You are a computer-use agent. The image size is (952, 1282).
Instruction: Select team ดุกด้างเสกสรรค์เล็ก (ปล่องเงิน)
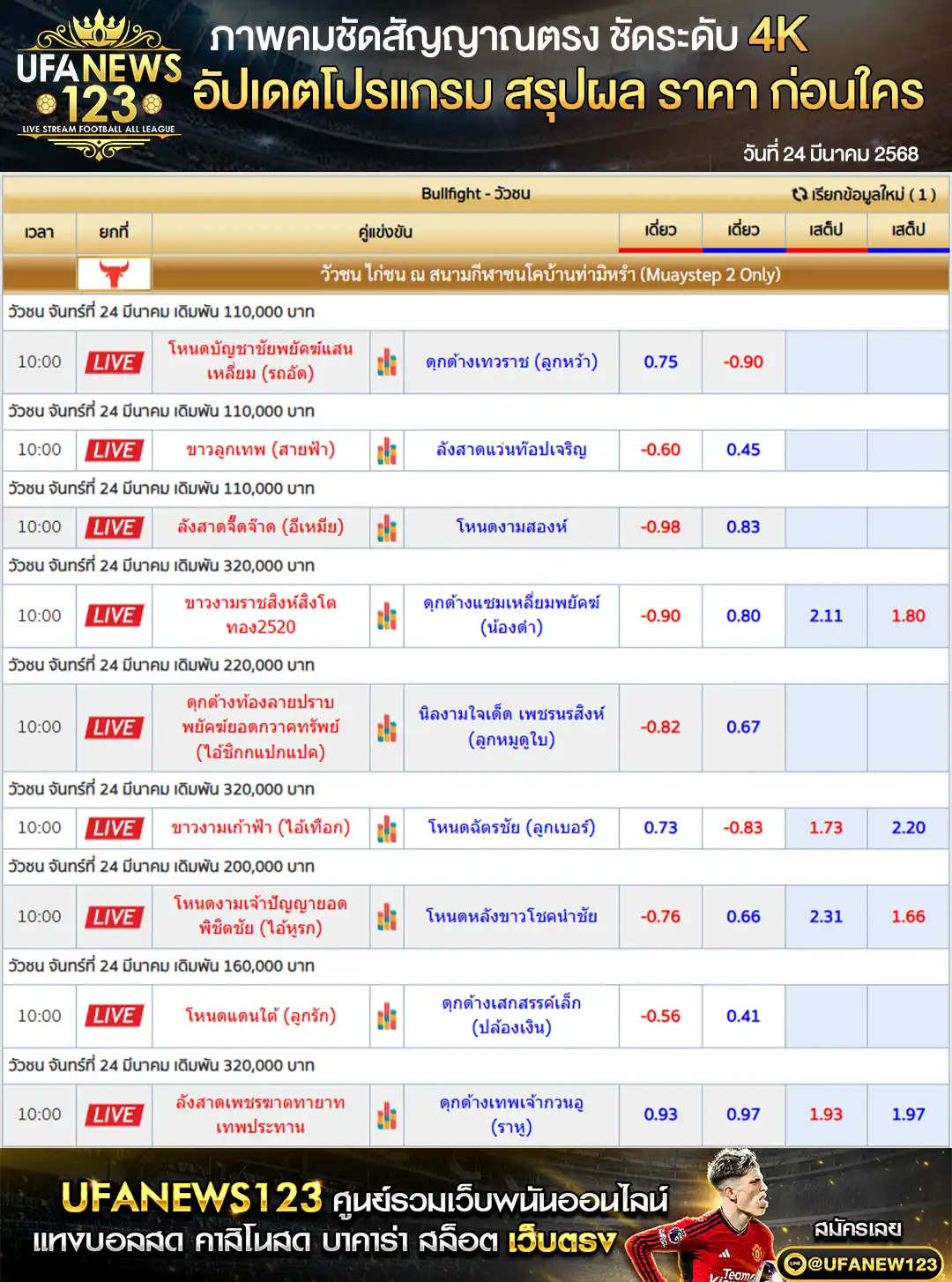pos(511,1016)
